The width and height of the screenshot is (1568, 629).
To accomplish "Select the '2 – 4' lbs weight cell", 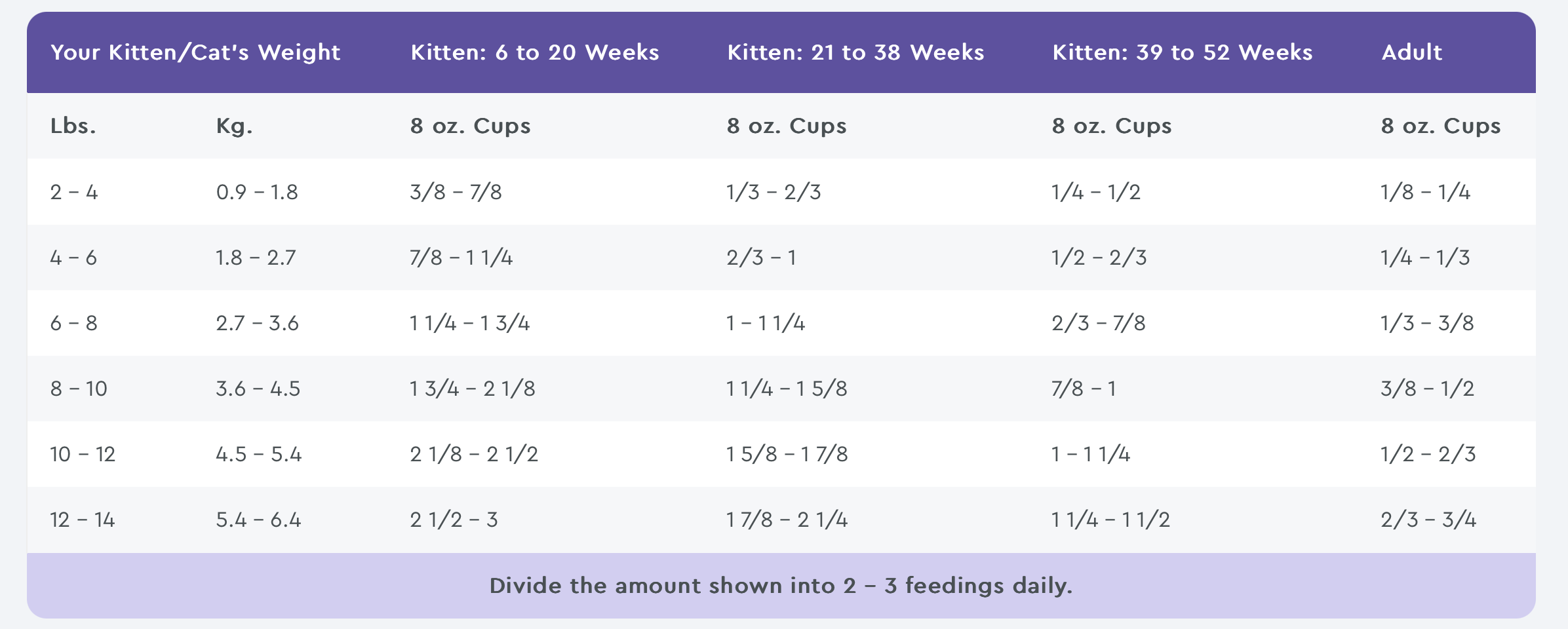I will pyautogui.click(x=74, y=192).
